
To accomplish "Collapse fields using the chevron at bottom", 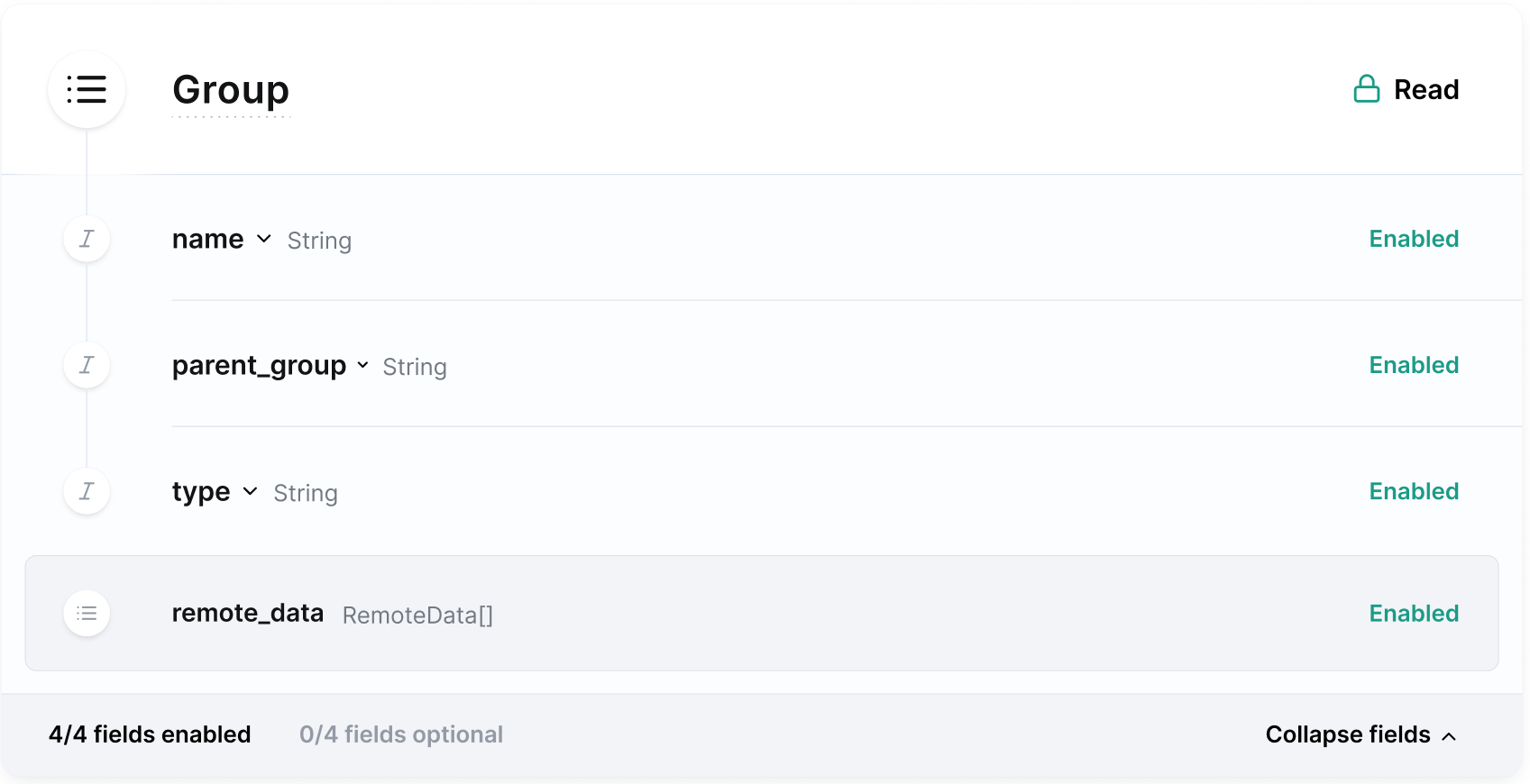I will point(1449,736).
